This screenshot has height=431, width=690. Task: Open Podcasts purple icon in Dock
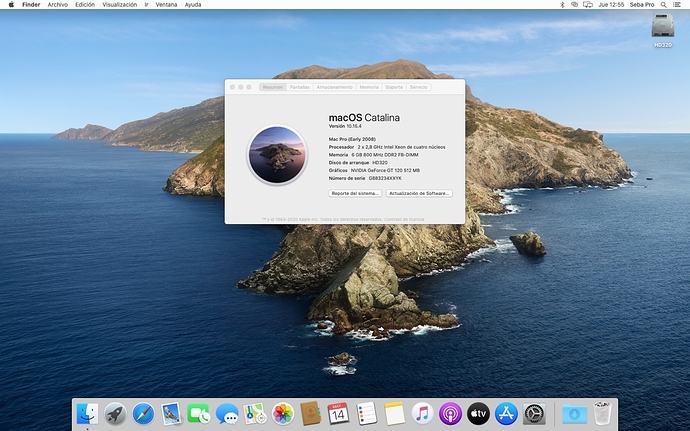pos(450,414)
